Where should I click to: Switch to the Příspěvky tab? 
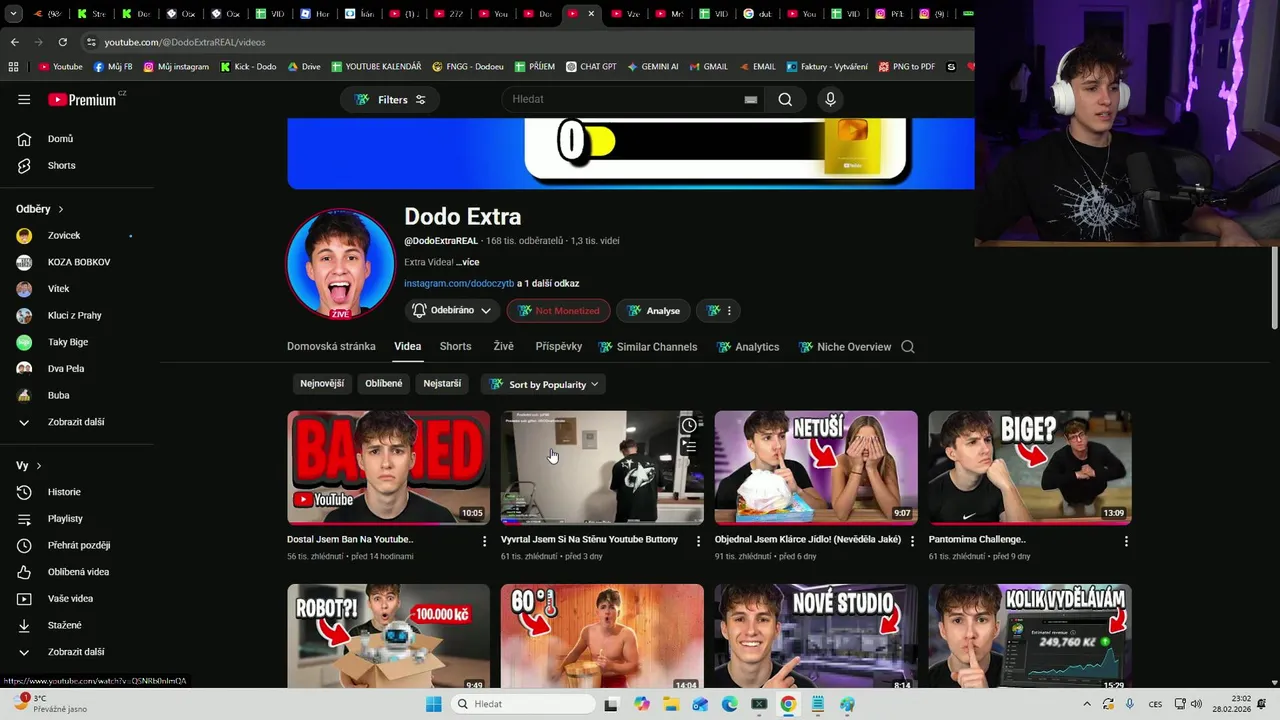(558, 346)
